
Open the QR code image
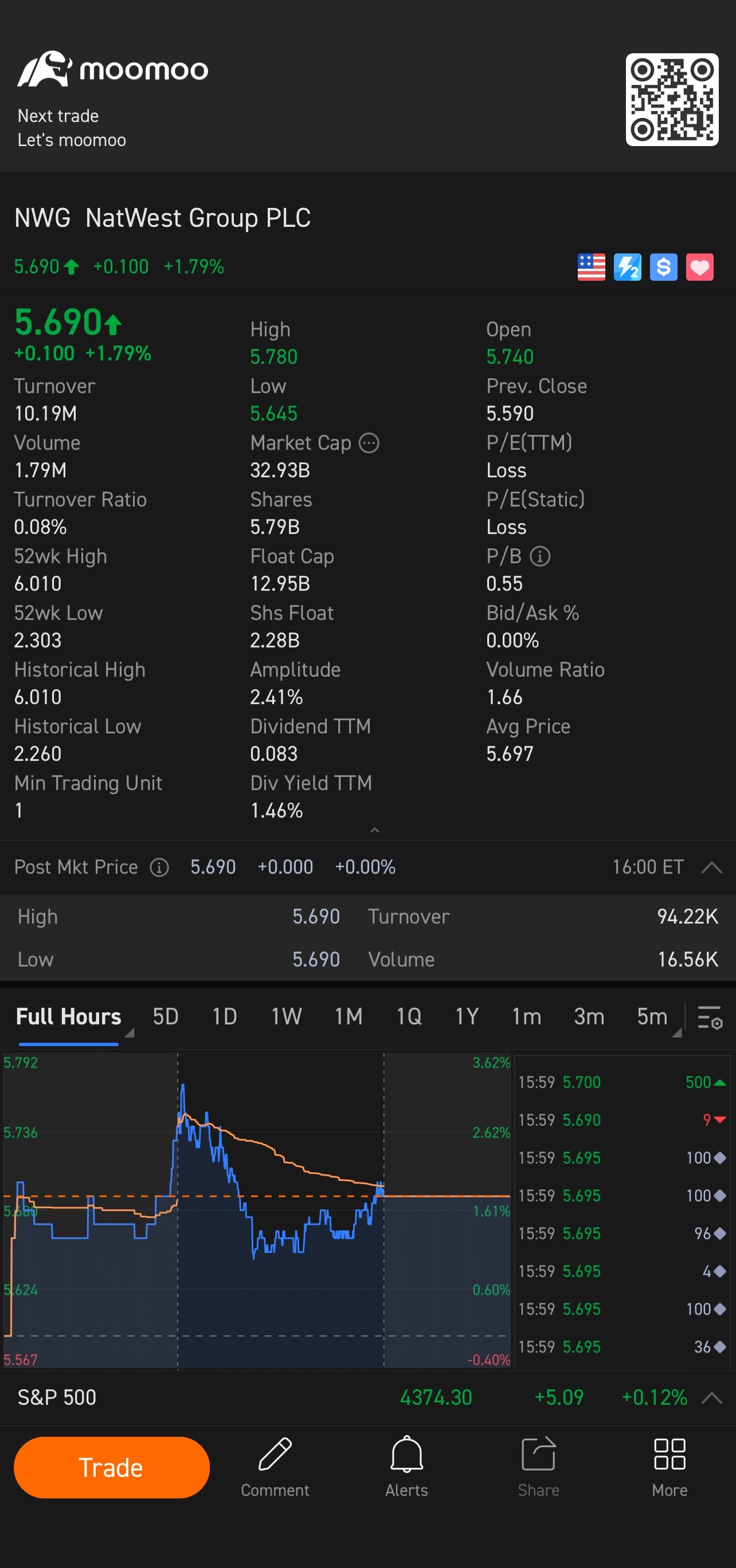(x=671, y=99)
